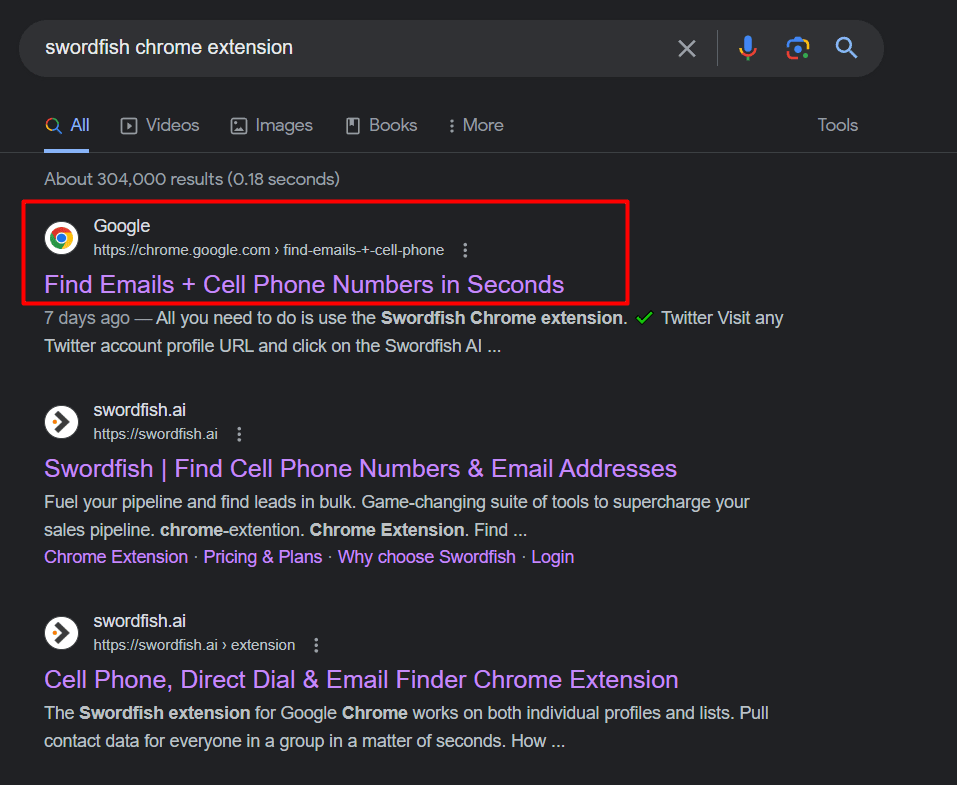
Task: Open the three-dot menu beside swordfish.ai › extension
Action: coord(316,645)
